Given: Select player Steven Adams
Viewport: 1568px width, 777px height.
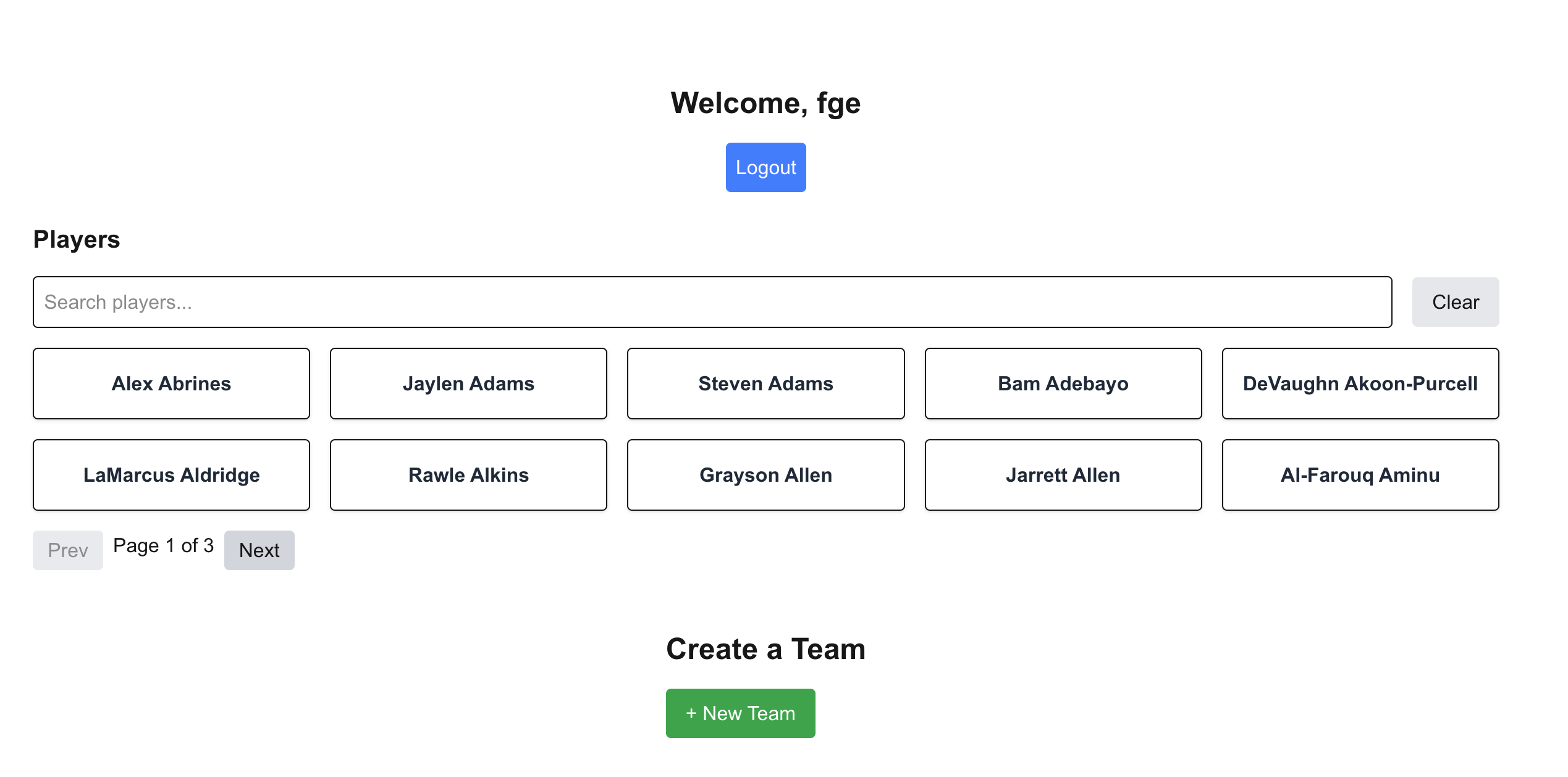Looking at the screenshot, I should point(765,383).
